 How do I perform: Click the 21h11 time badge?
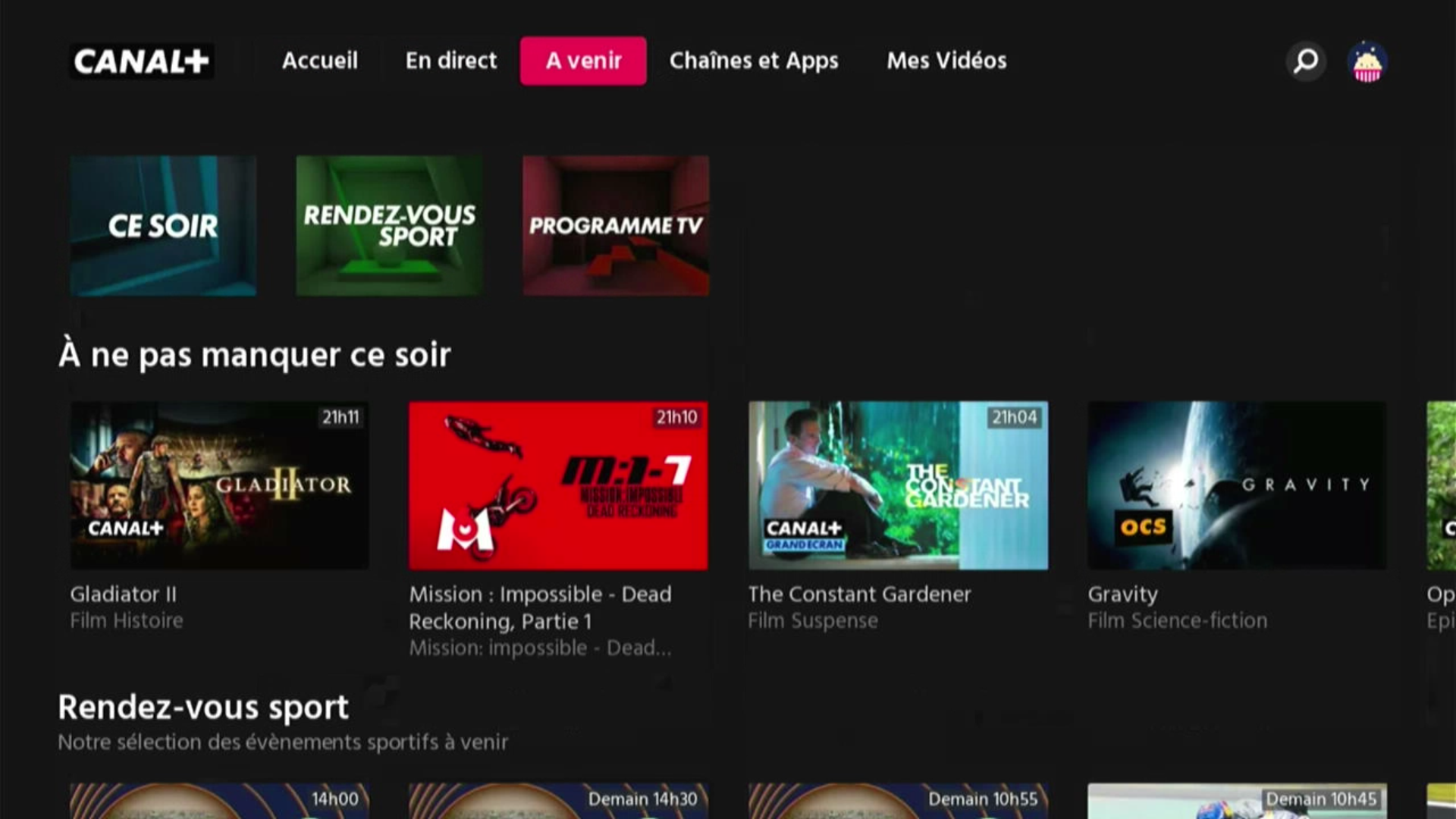pos(340,417)
